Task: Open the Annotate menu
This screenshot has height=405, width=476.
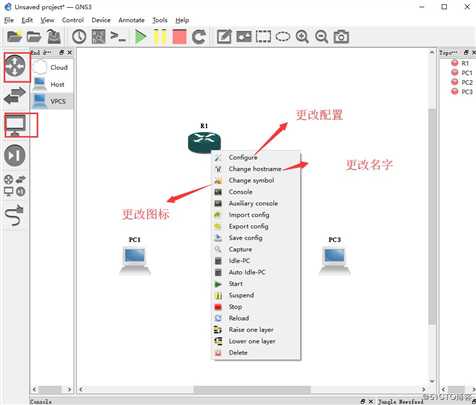Action: pyautogui.click(x=131, y=20)
